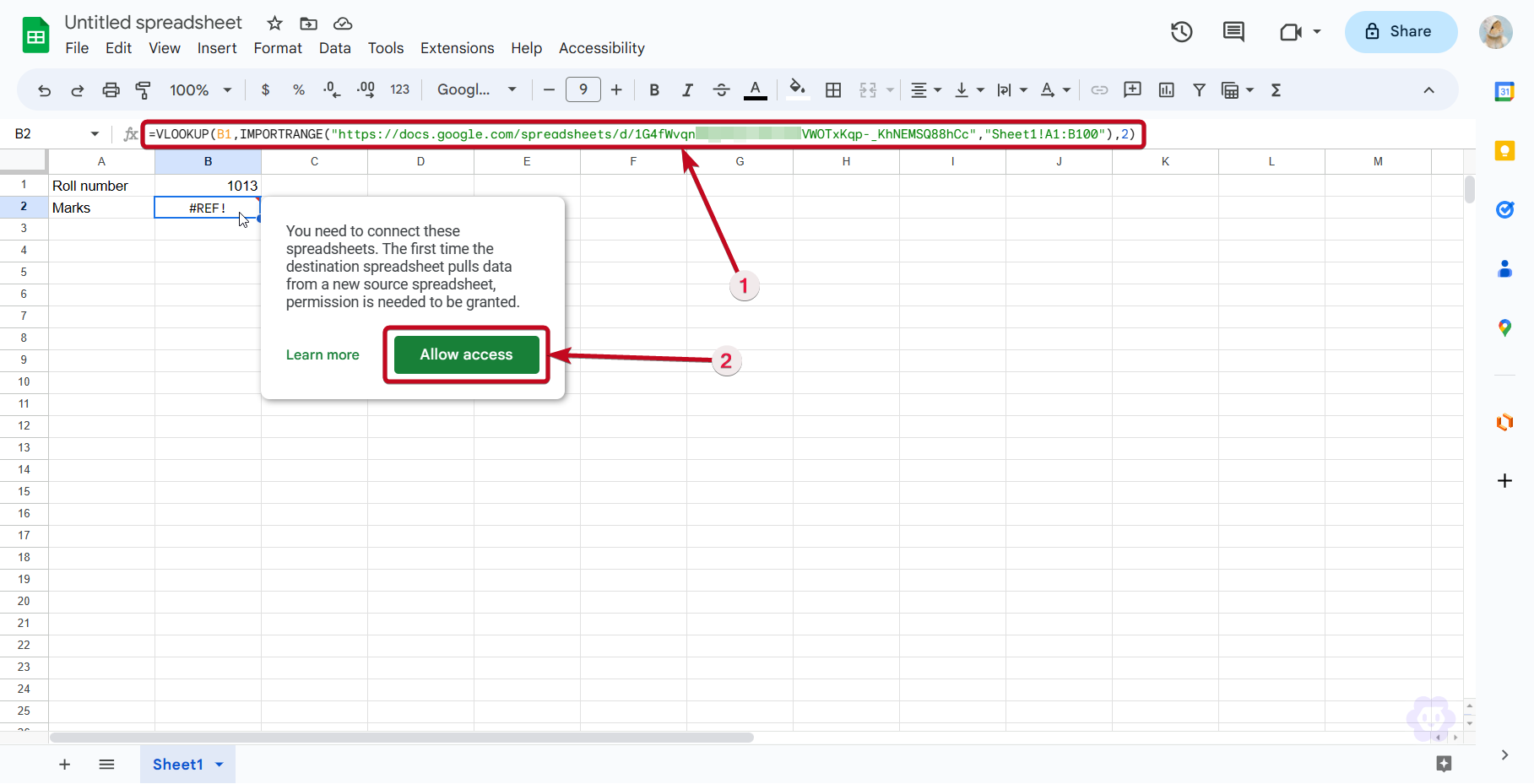This screenshot has height=784, width=1534.
Task: Print the spreadsheet with printer icon
Action: [111, 90]
